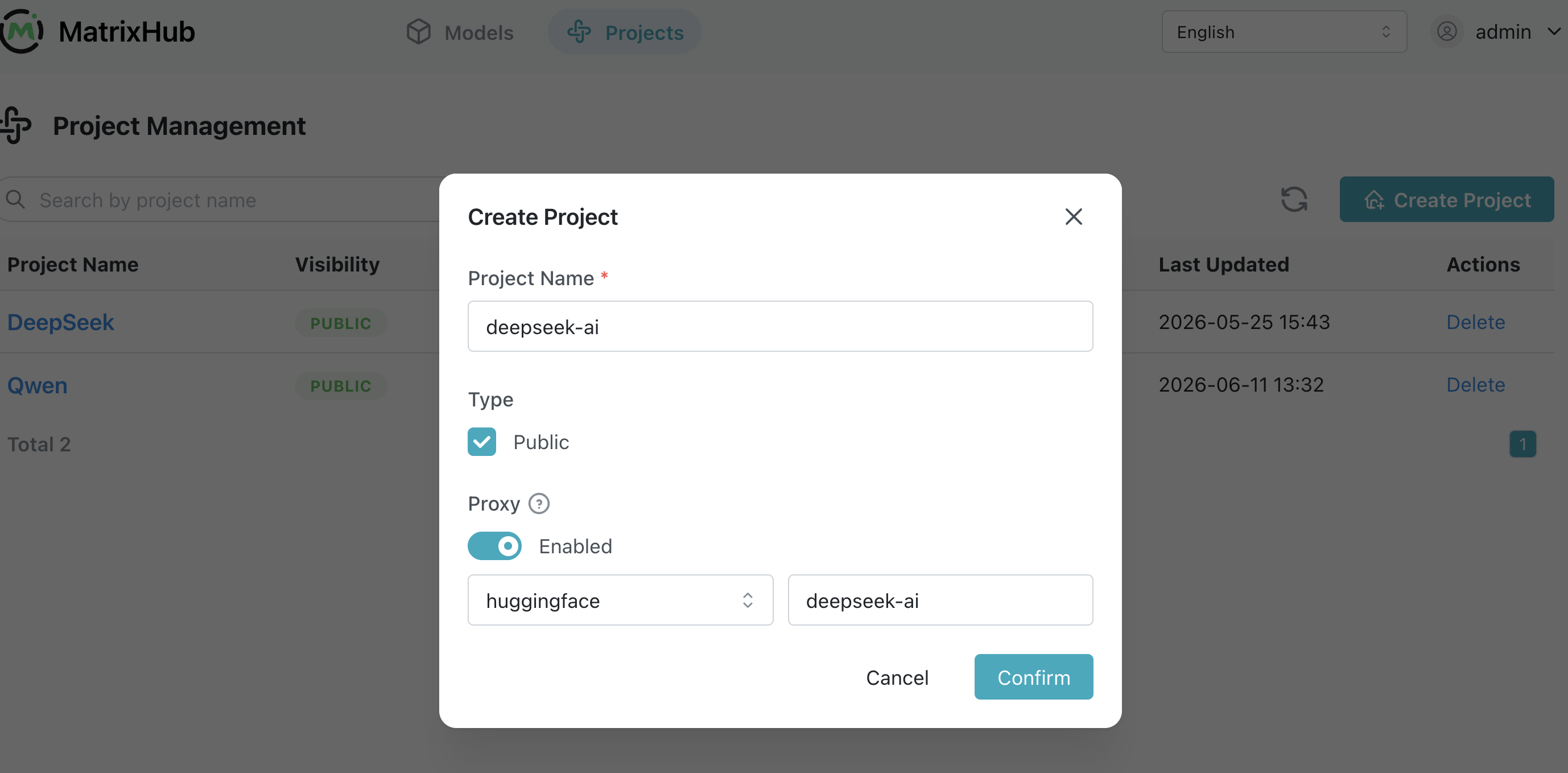Viewport: 1568px width, 773px height.
Task: Uncheck the Public type checkbox
Action: 481,442
